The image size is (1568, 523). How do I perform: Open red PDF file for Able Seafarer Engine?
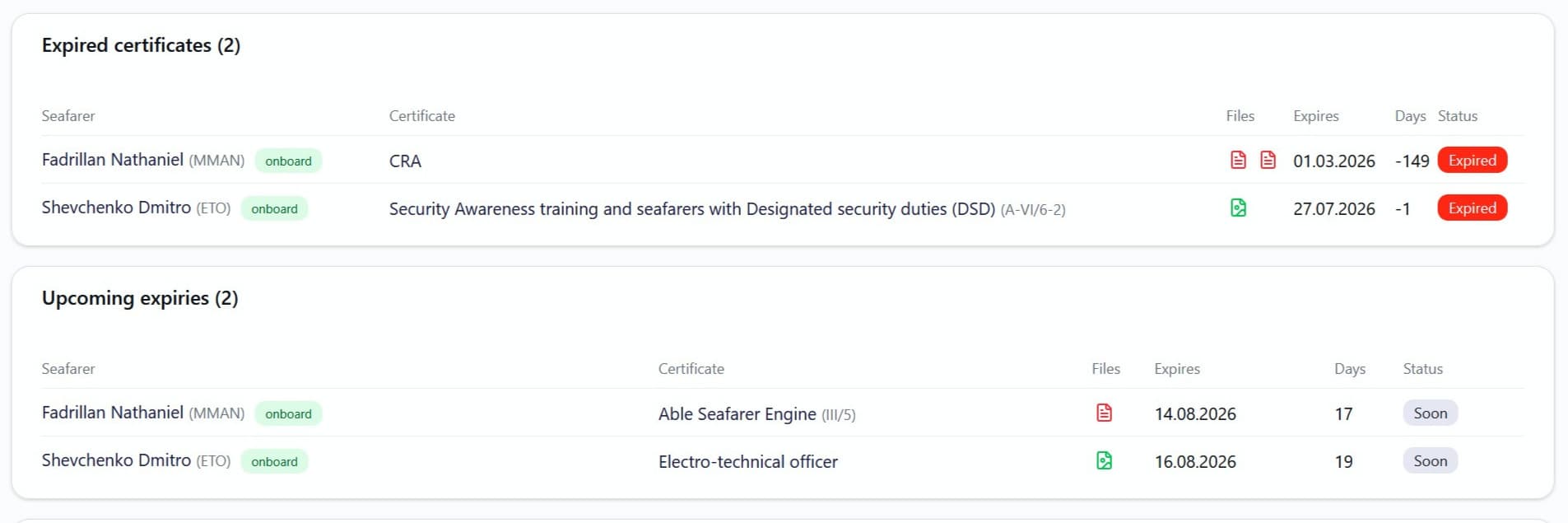pyautogui.click(x=1104, y=413)
